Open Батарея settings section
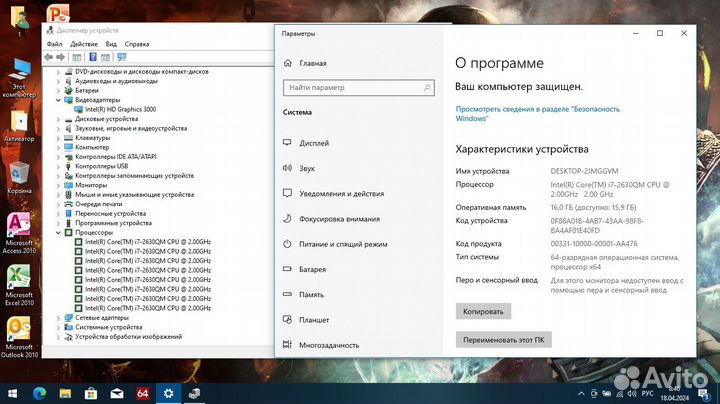 pos(312,269)
